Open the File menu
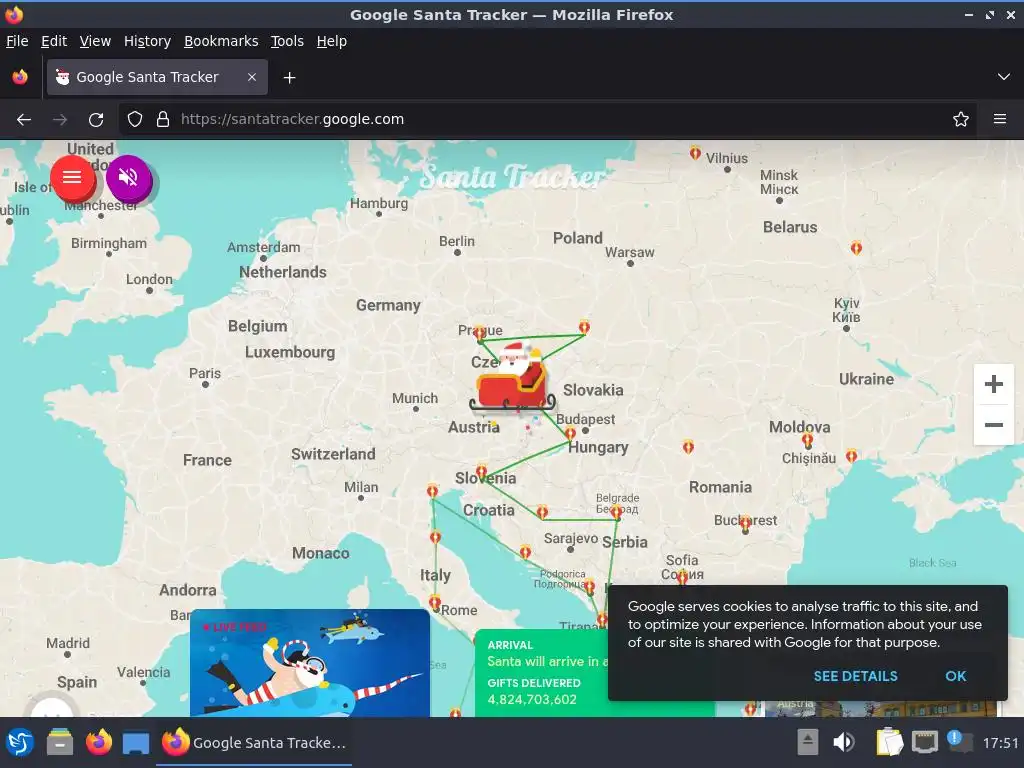Screen dimensions: 1024x768 pyautogui.click(x=17, y=41)
